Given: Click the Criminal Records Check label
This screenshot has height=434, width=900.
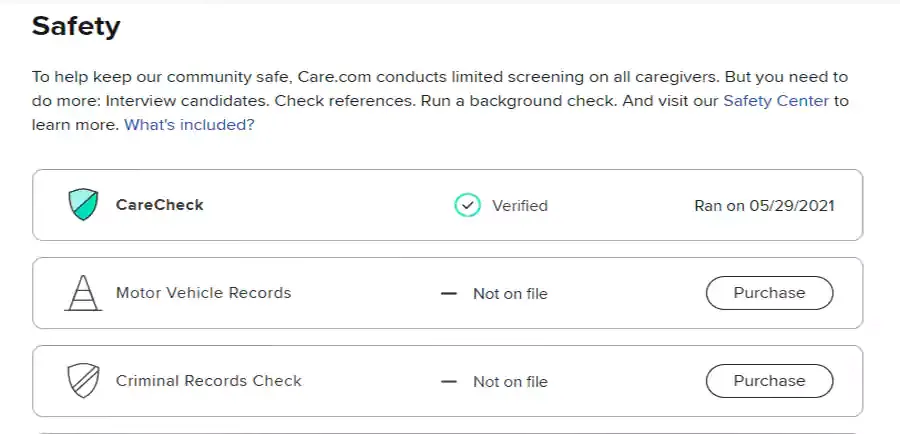Looking at the screenshot, I should [x=208, y=381].
